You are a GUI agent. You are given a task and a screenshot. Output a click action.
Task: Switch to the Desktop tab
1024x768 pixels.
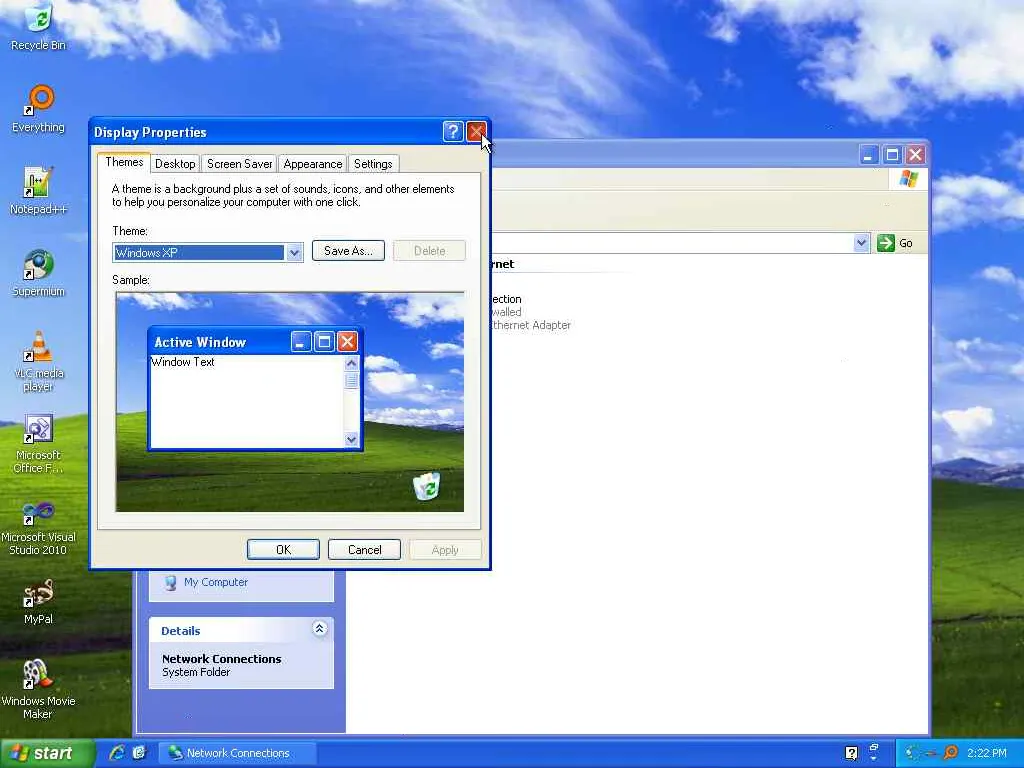pyautogui.click(x=175, y=164)
